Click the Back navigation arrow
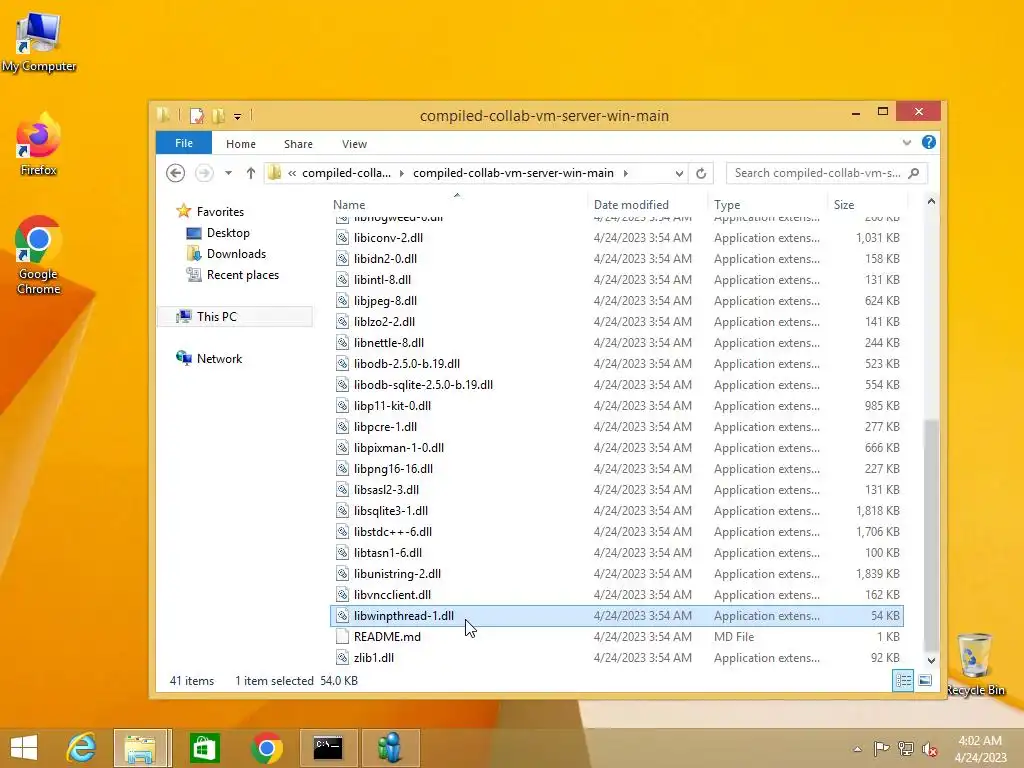This screenshot has width=1024, height=768. point(175,173)
